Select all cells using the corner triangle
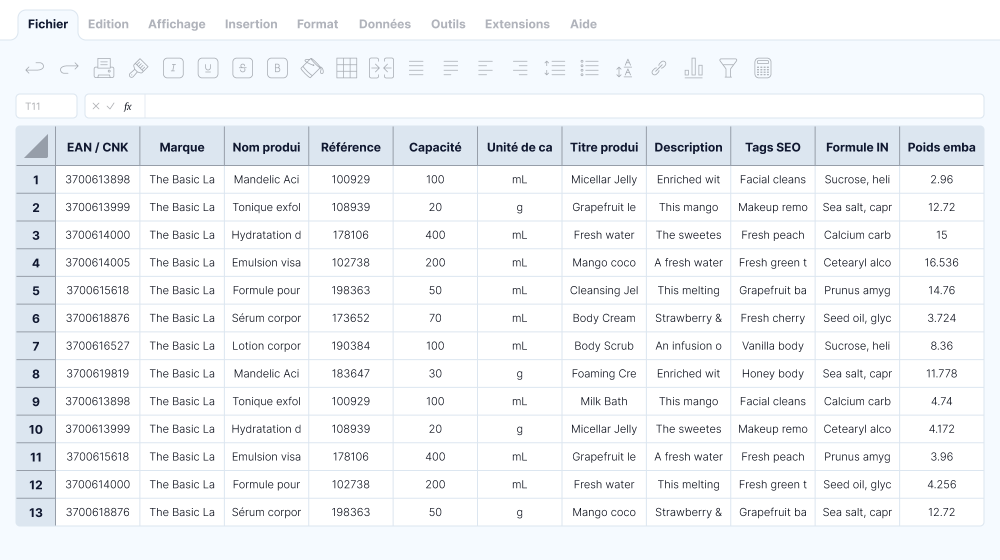This screenshot has height=560, width=1000. pyautogui.click(x=36, y=147)
